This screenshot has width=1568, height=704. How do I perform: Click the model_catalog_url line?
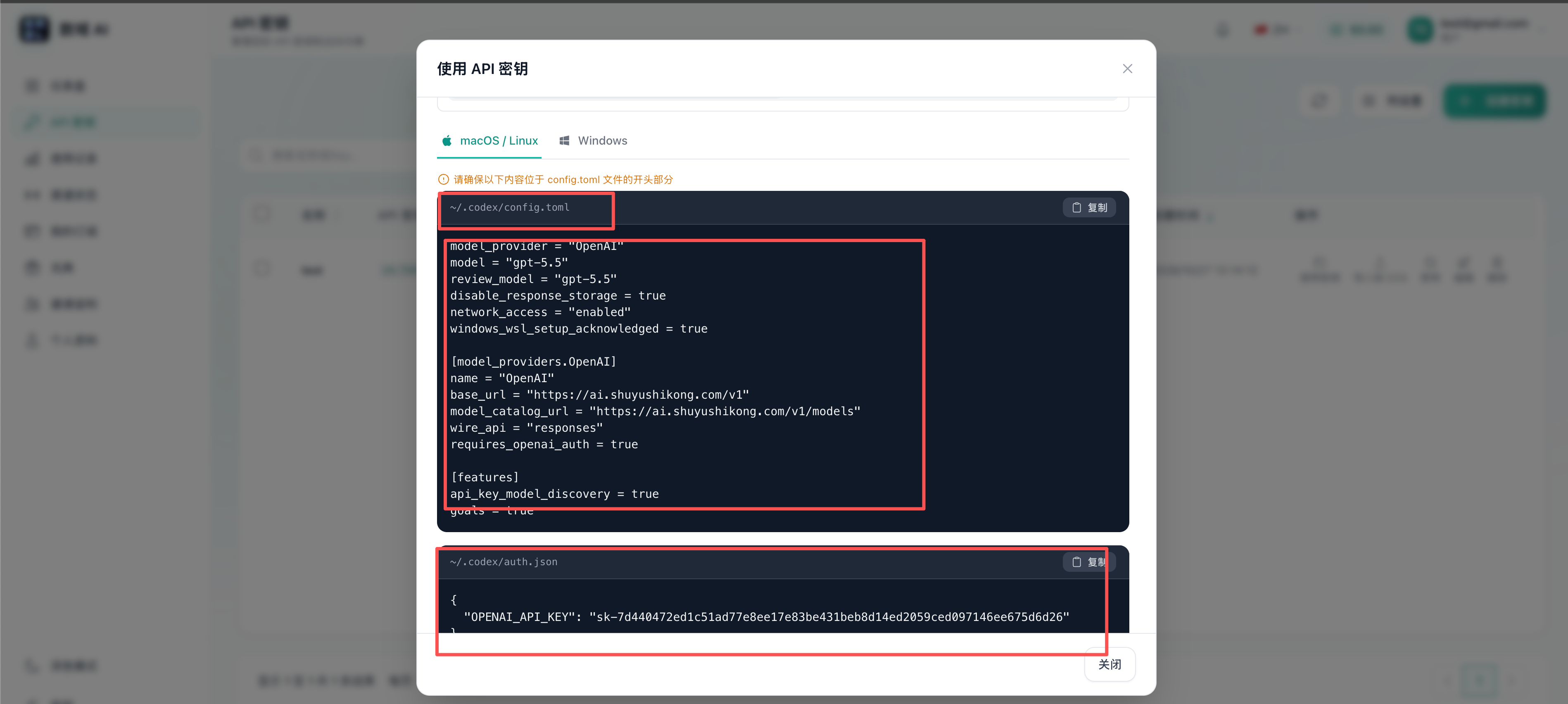655,411
